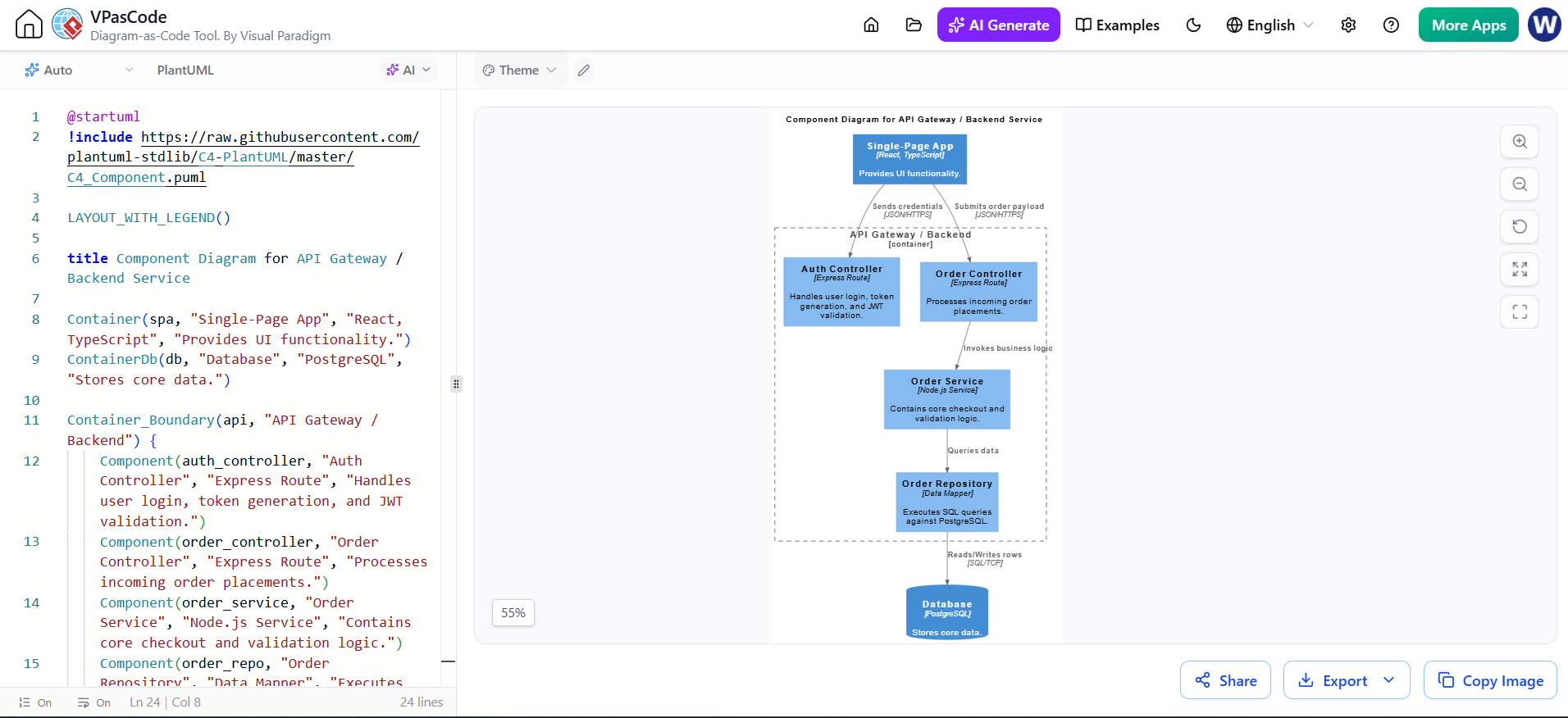
Task: Click the 'Queries data' edge label
Action: [x=973, y=450]
